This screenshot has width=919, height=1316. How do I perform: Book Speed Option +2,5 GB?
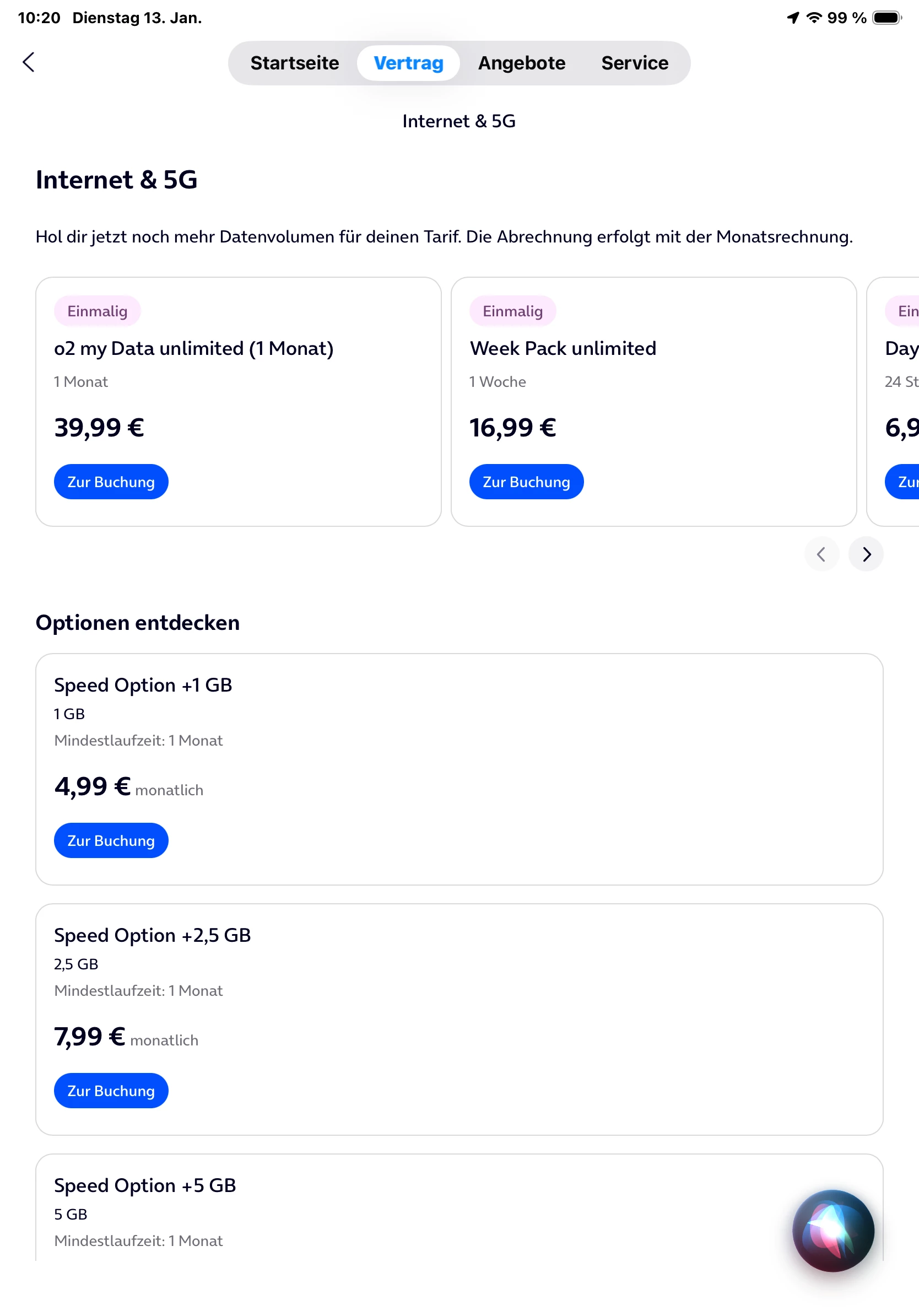click(111, 1090)
